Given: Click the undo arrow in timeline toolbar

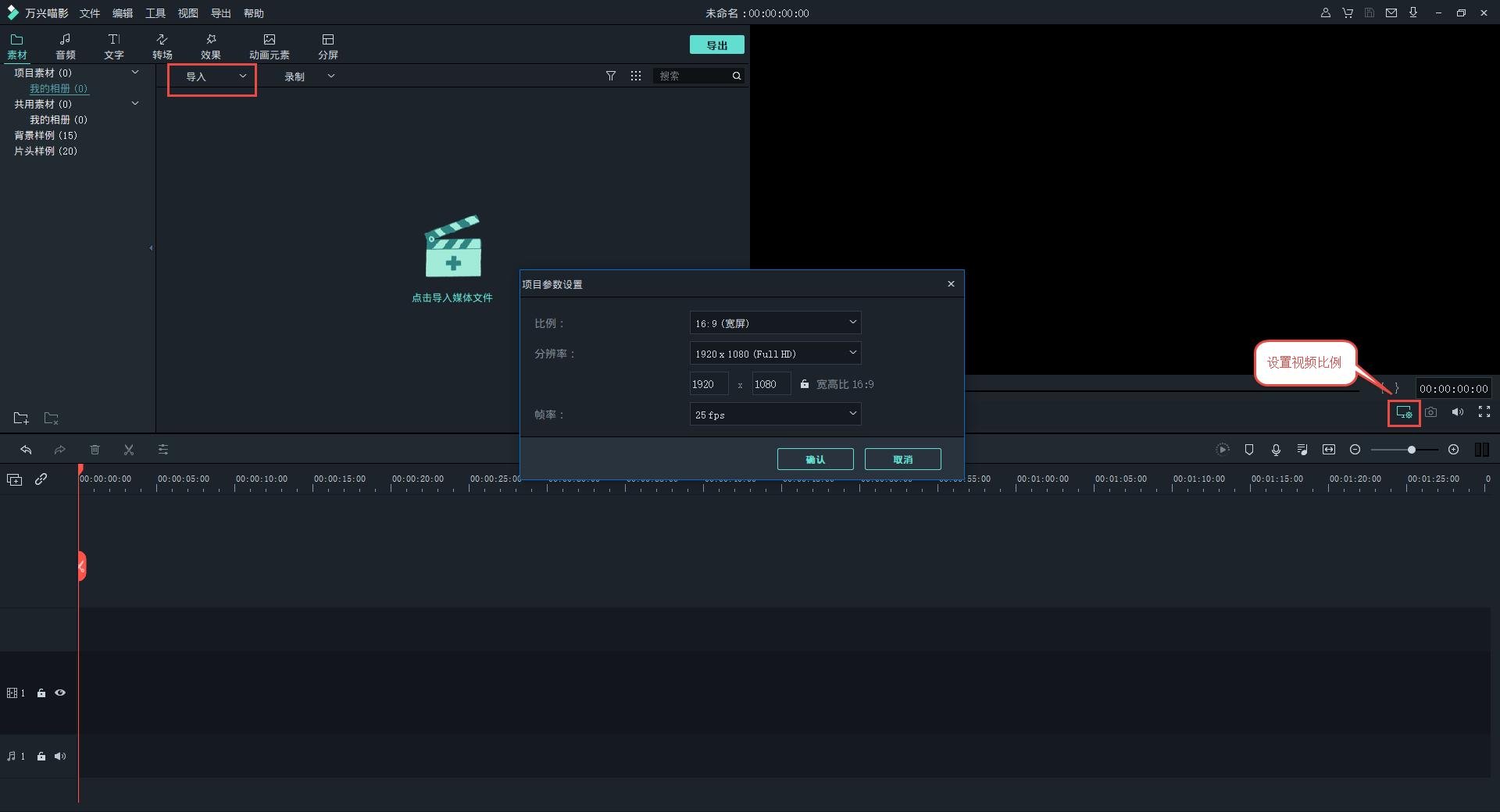Looking at the screenshot, I should (26, 450).
